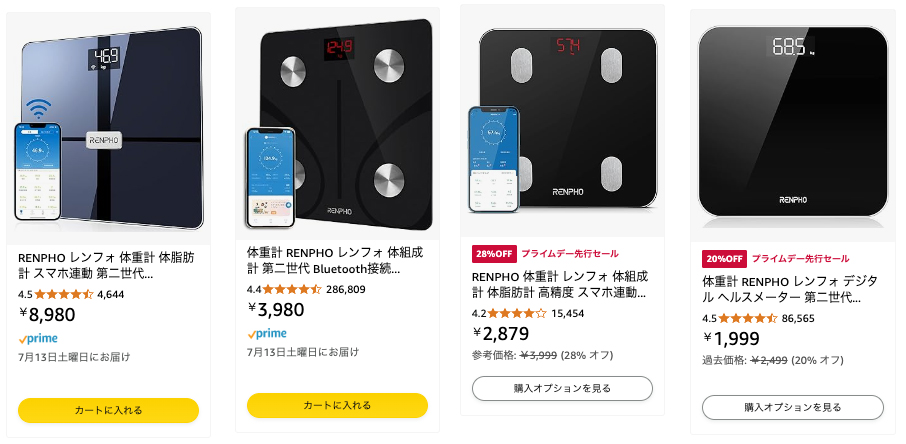Add the ¥3,980 scale to cart
Screen dimensions: 906x444
(337, 405)
